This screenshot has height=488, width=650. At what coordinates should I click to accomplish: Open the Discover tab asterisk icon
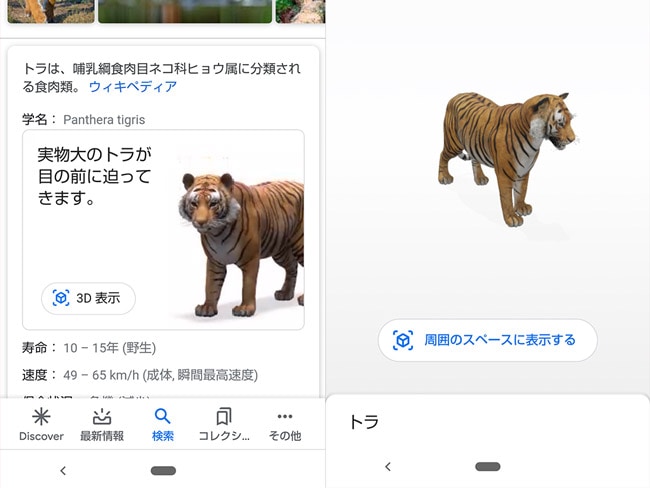click(41, 416)
